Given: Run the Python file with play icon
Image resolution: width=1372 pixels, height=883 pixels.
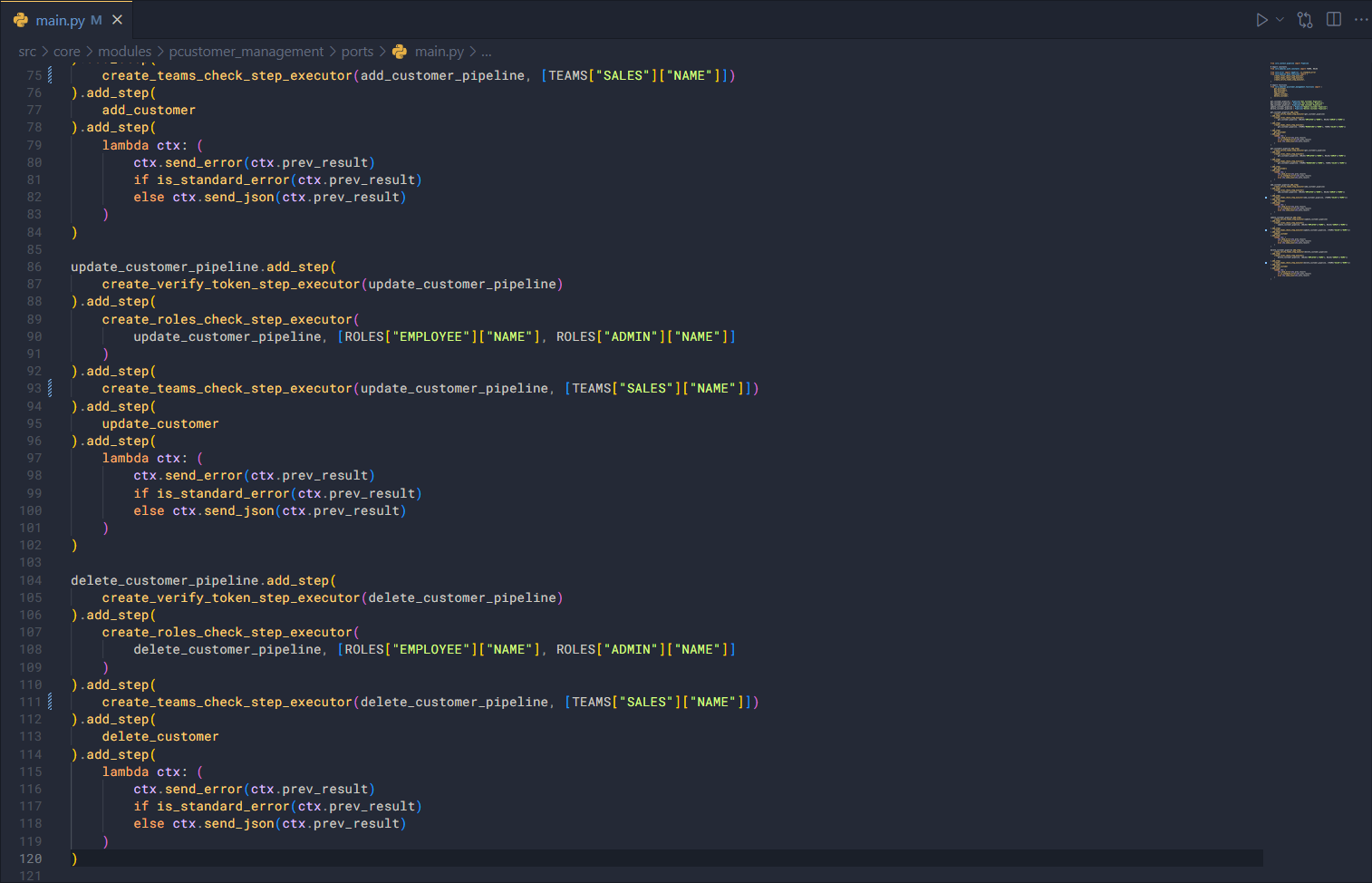Looking at the screenshot, I should (1261, 20).
